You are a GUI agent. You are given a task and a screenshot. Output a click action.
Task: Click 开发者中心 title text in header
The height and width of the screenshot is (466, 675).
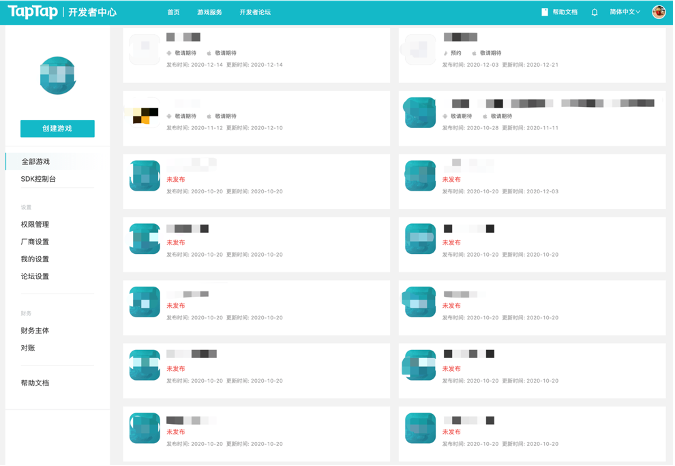pos(92,12)
